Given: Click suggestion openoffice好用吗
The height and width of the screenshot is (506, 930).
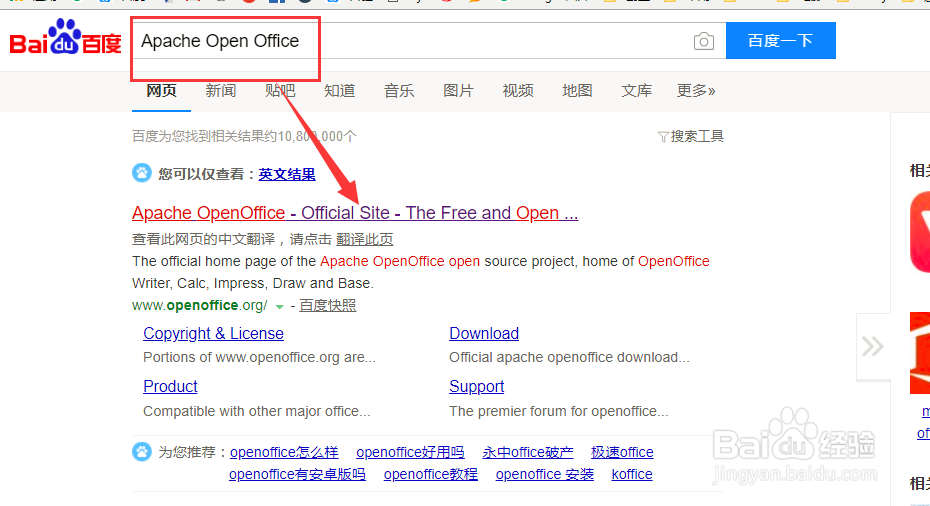Looking at the screenshot, I should pos(410,453).
